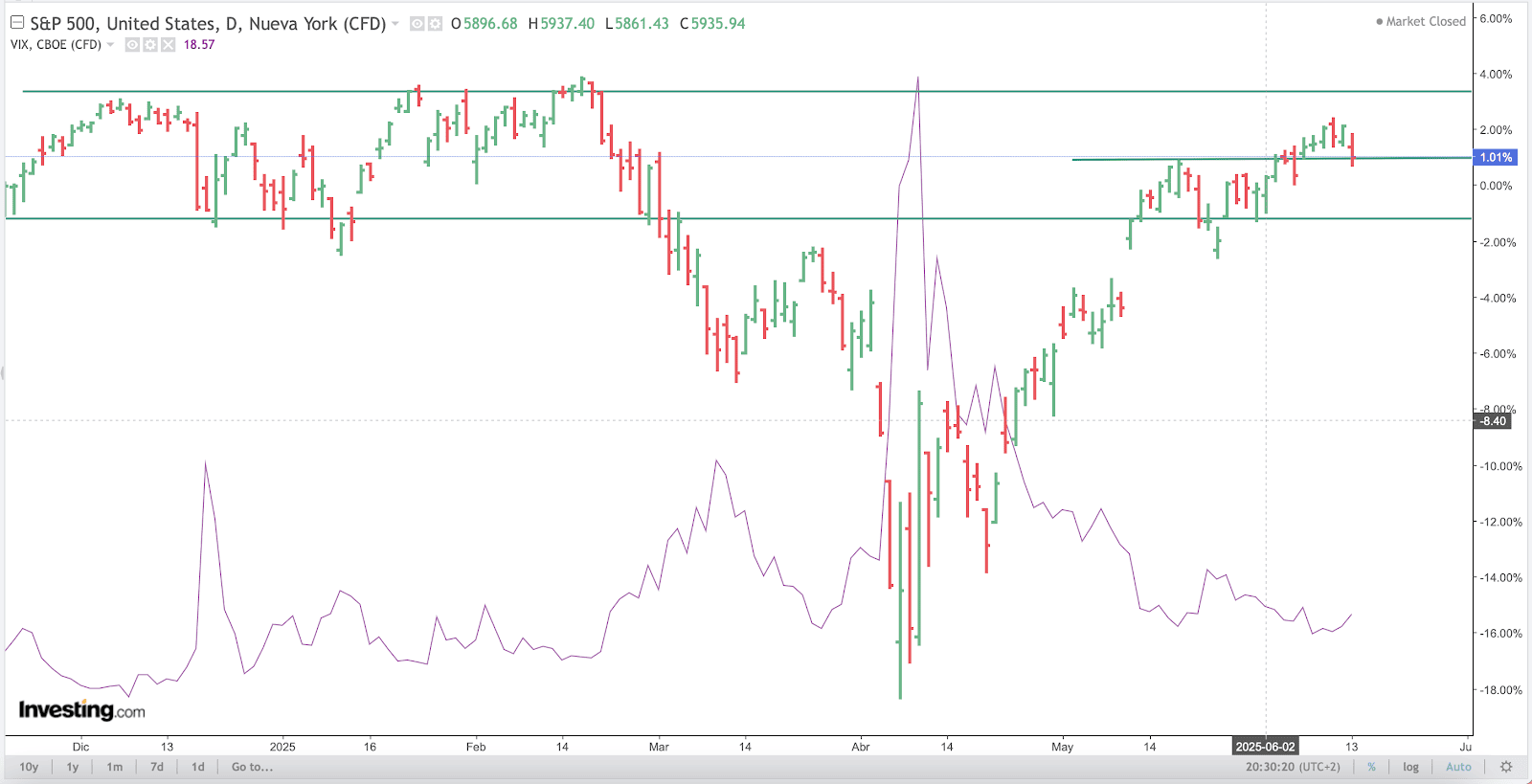Click the Dic label on time axis
Viewport: 1532px width, 784px height.
[x=80, y=747]
